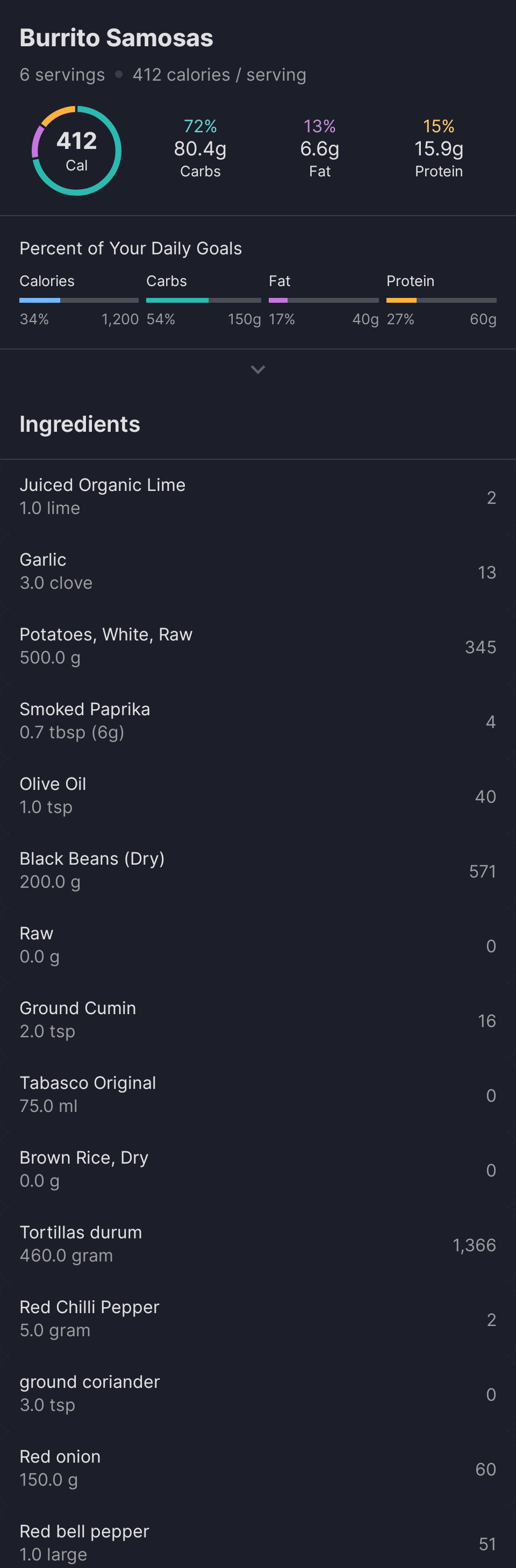Open Potatoes, White, Raw ingredient
Image resolution: width=516 pixels, height=1568 pixels.
tap(258, 646)
